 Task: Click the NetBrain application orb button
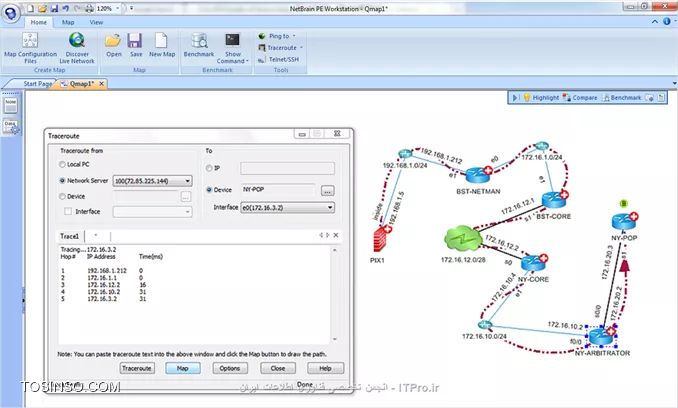click(x=11, y=13)
